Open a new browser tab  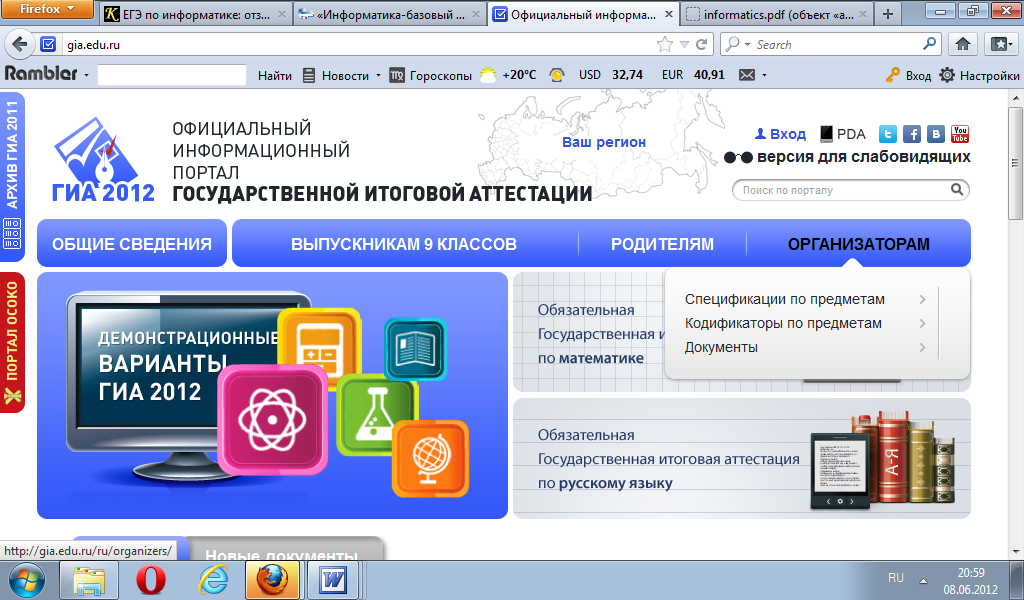[x=888, y=14]
